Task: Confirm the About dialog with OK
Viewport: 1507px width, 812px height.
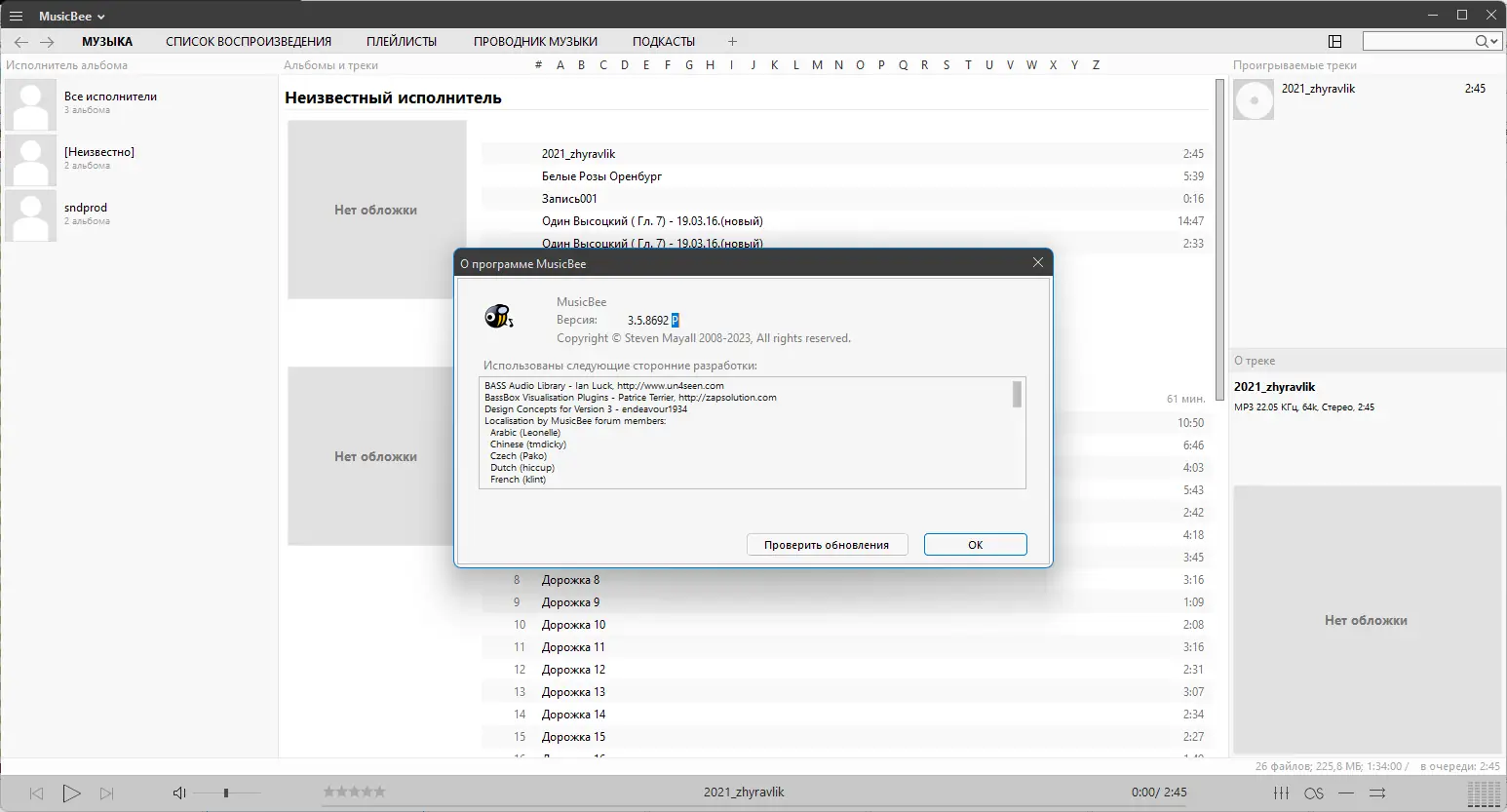Action: [976, 545]
